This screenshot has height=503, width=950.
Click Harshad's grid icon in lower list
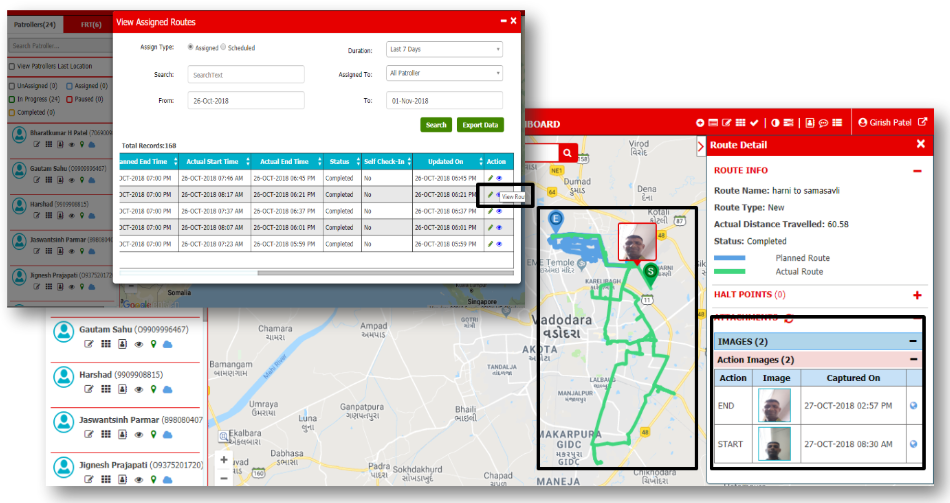pos(106,389)
